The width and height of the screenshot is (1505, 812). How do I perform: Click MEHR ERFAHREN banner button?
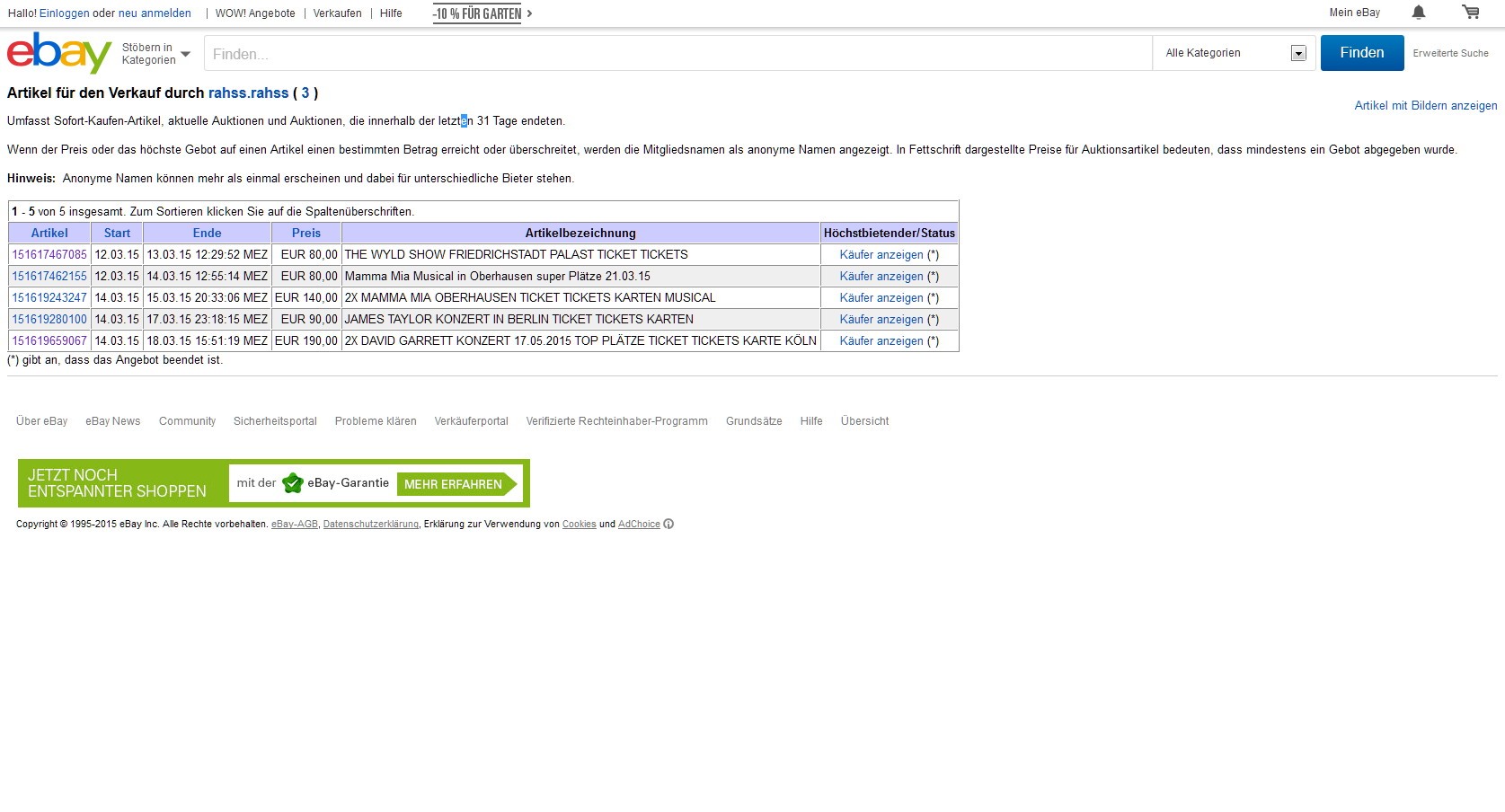pyautogui.click(x=456, y=484)
